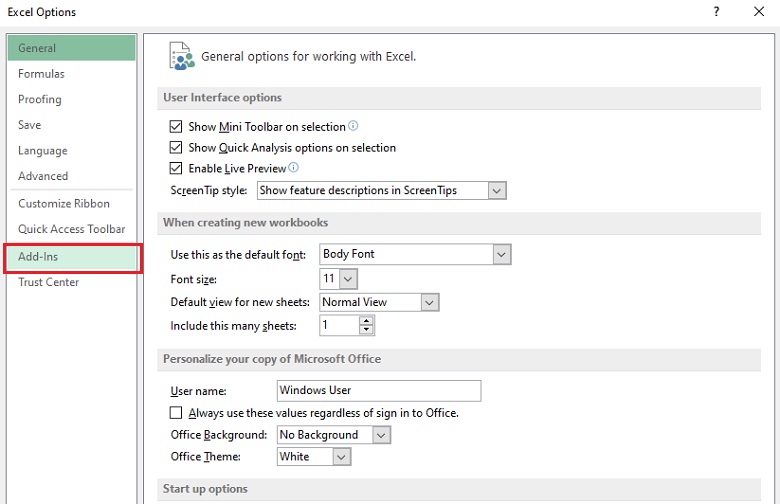780x504 pixels.
Task: Disable the Enable Live Preview checkbox
Action: (177, 169)
